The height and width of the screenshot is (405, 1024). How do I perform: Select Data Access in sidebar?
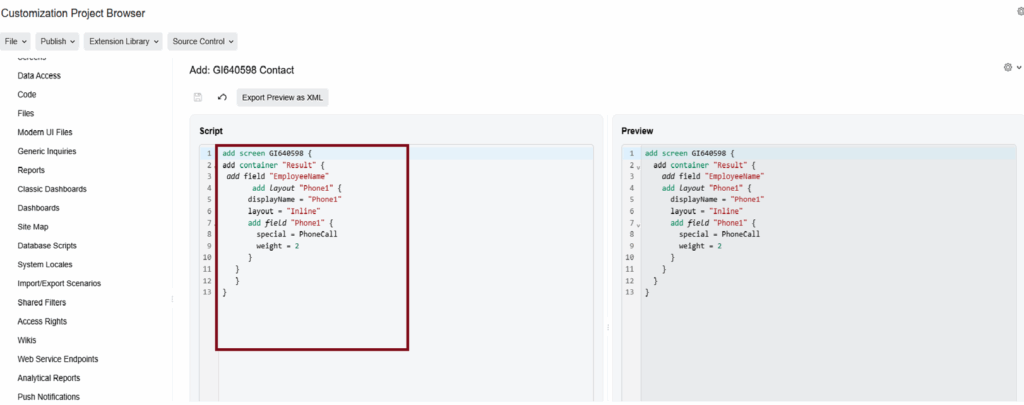pos(39,75)
